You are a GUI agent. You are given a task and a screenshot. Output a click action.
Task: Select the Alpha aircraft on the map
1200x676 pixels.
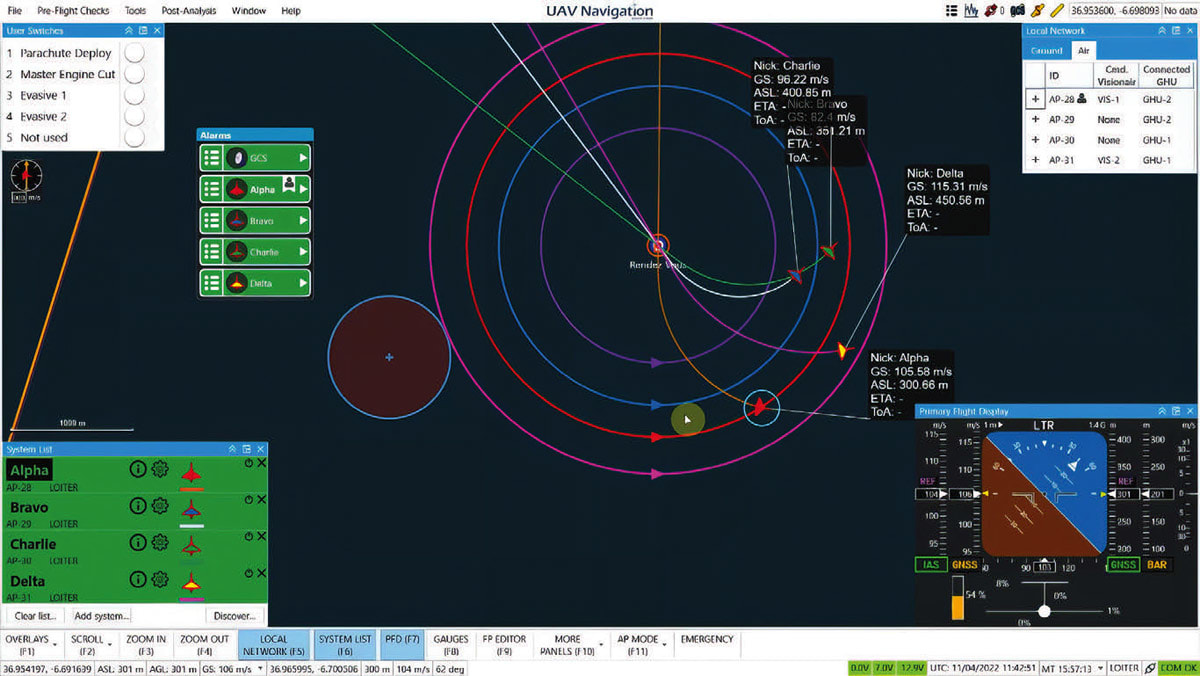761,406
